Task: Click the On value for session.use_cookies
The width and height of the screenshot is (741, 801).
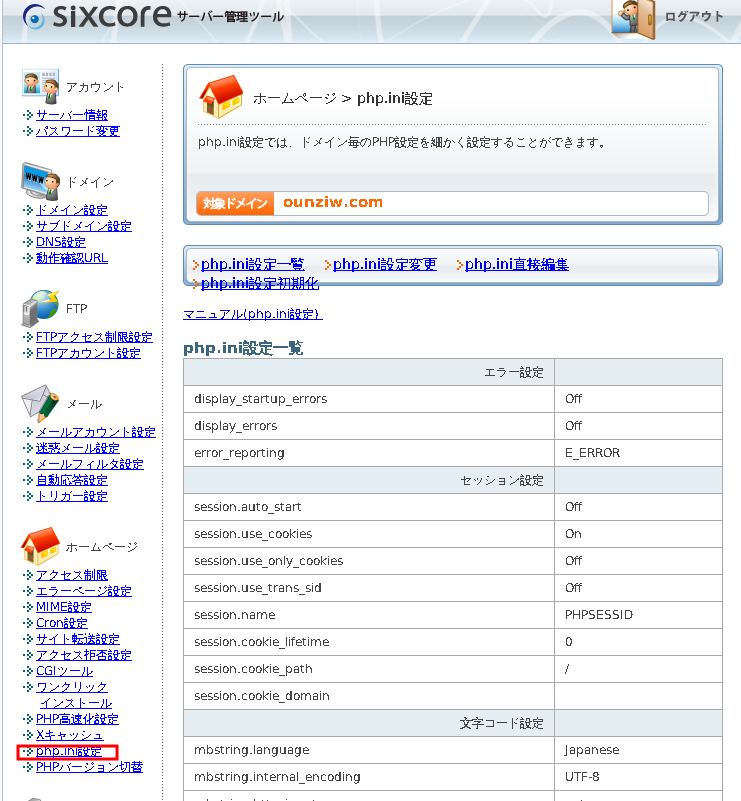Action: (x=573, y=534)
